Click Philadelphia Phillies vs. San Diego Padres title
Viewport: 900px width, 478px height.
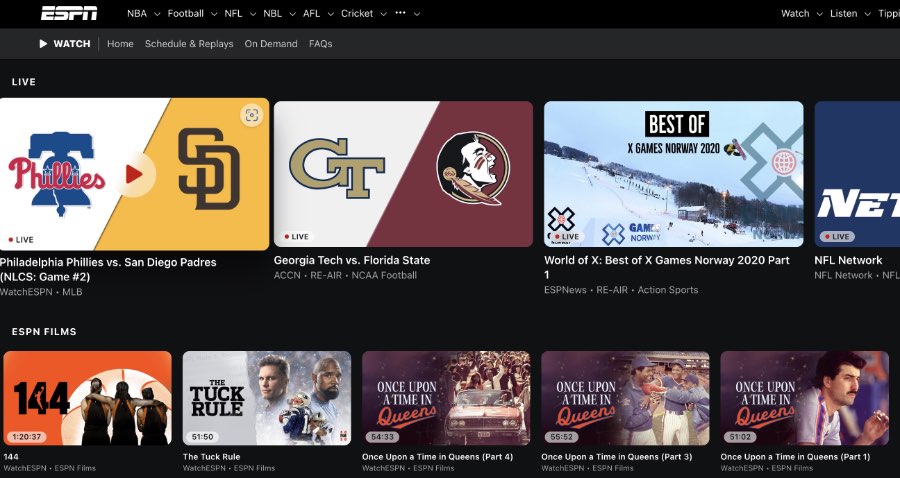[108, 269]
